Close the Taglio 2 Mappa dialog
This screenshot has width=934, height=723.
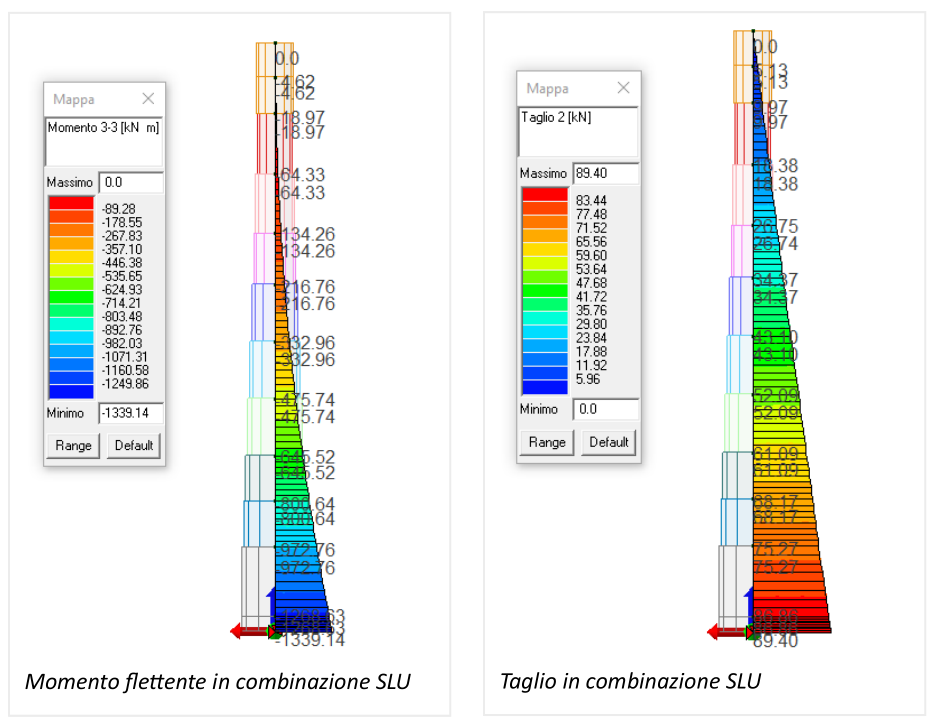coord(623,88)
